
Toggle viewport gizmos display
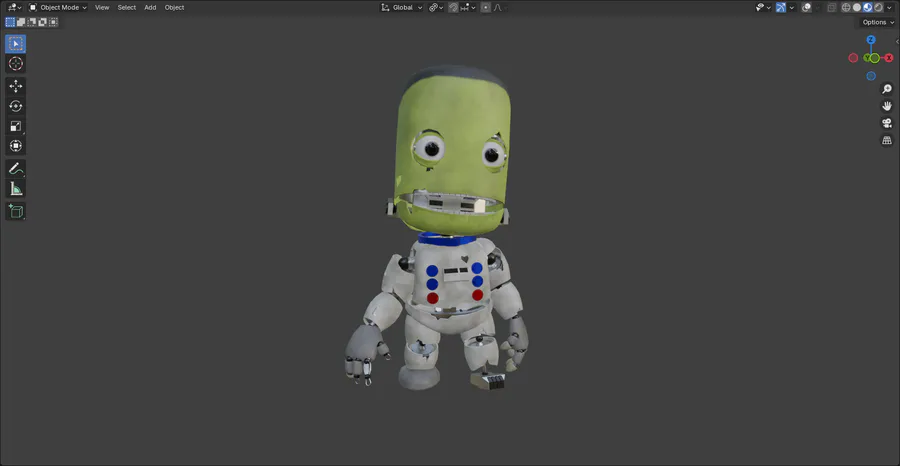[x=781, y=7]
